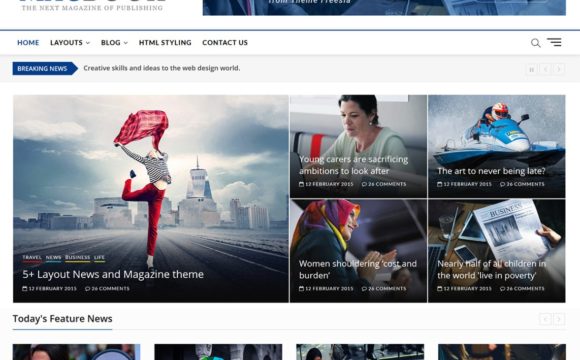Open comments on 'art to never being late' post

coord(522,184)
